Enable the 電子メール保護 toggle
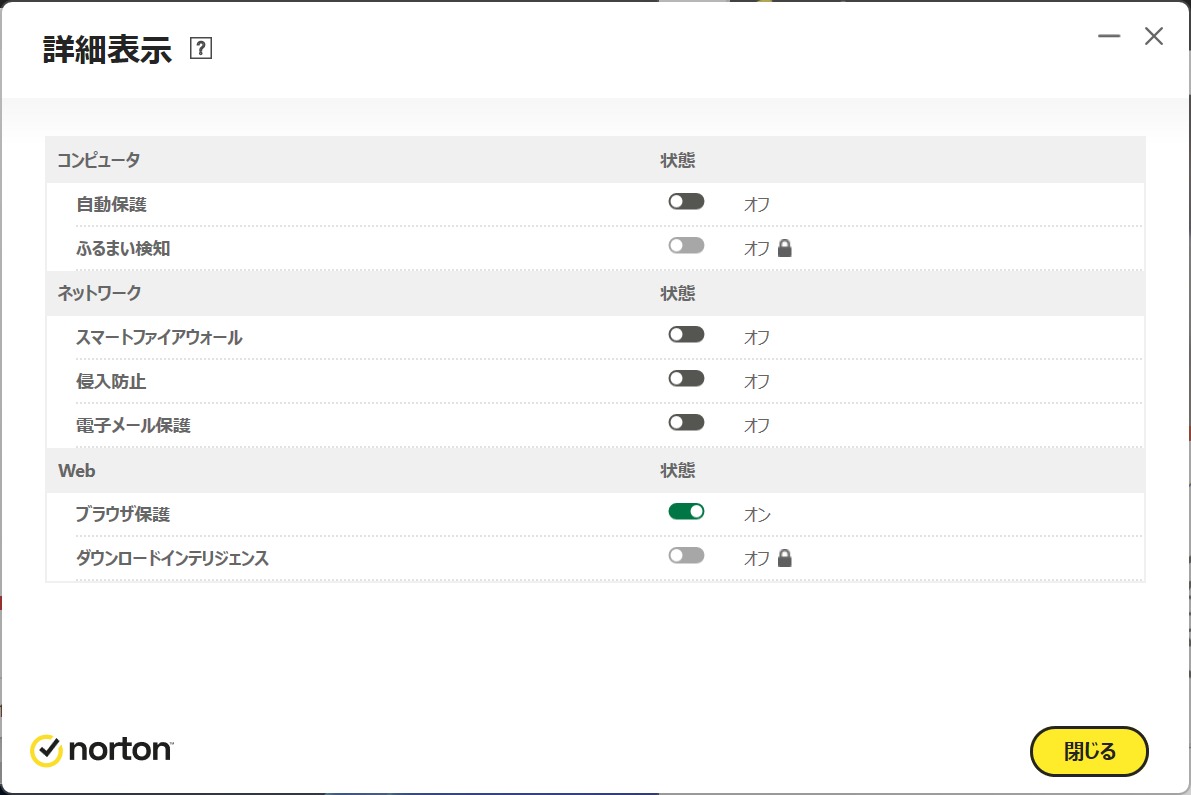 [x=686, y=423]
